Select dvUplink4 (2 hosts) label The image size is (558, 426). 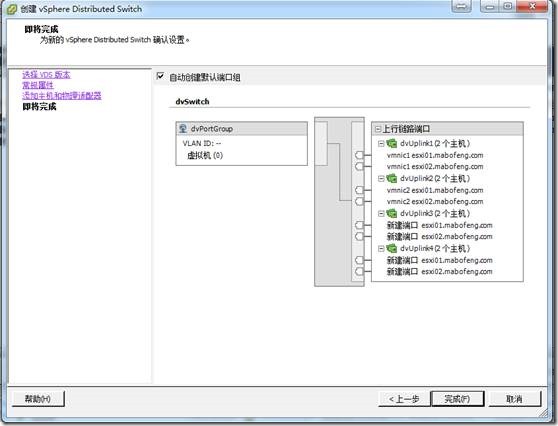click(435, 248)
